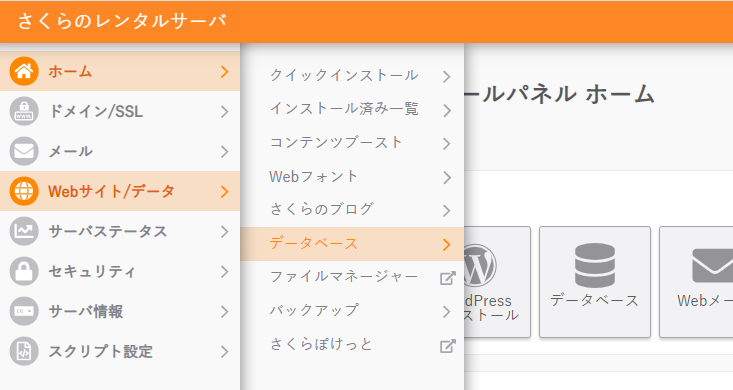Viewport: 733px width, 390px height.
Task: Open external link icon beside ファイルマネージャー
Action: click(x=447, y=278)
